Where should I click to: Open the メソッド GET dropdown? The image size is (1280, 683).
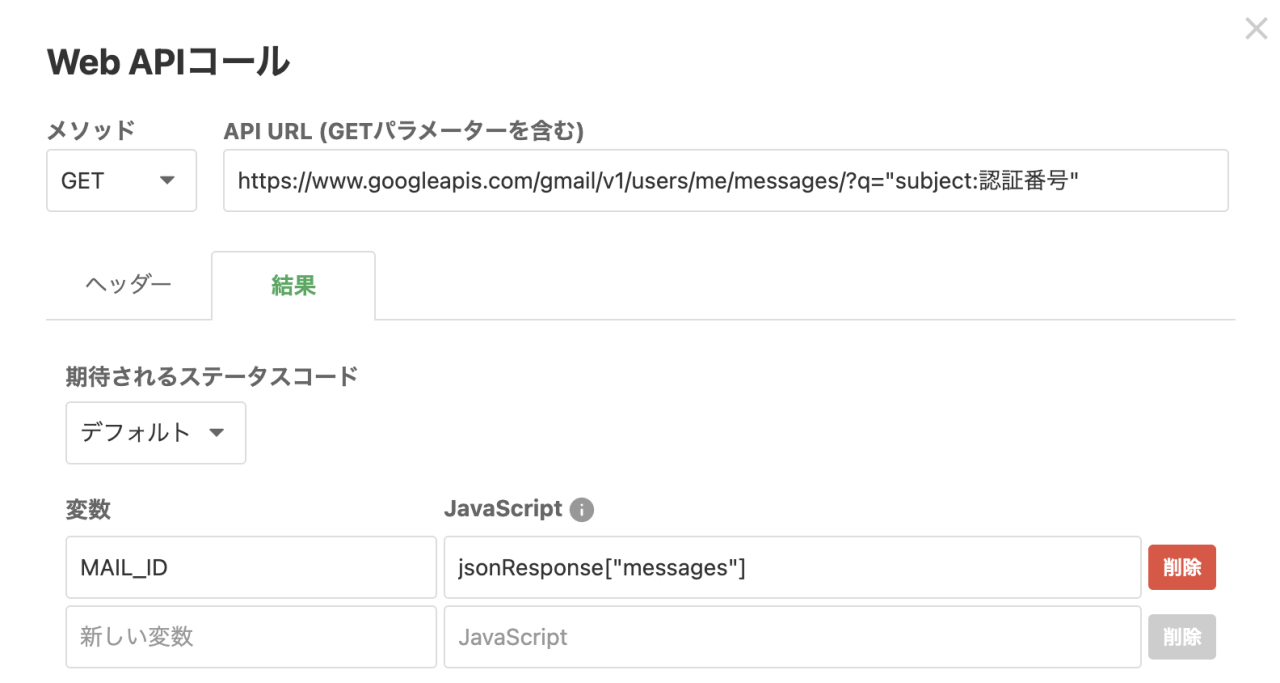click(121, 180)
